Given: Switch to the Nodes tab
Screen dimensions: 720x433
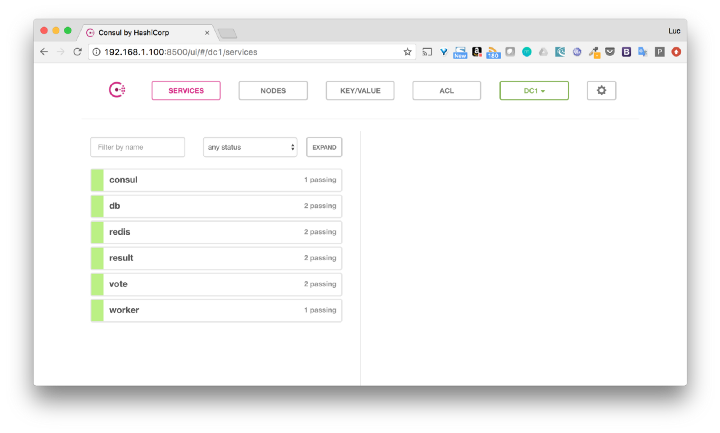Looking at the screenshot, I should 273,90.
